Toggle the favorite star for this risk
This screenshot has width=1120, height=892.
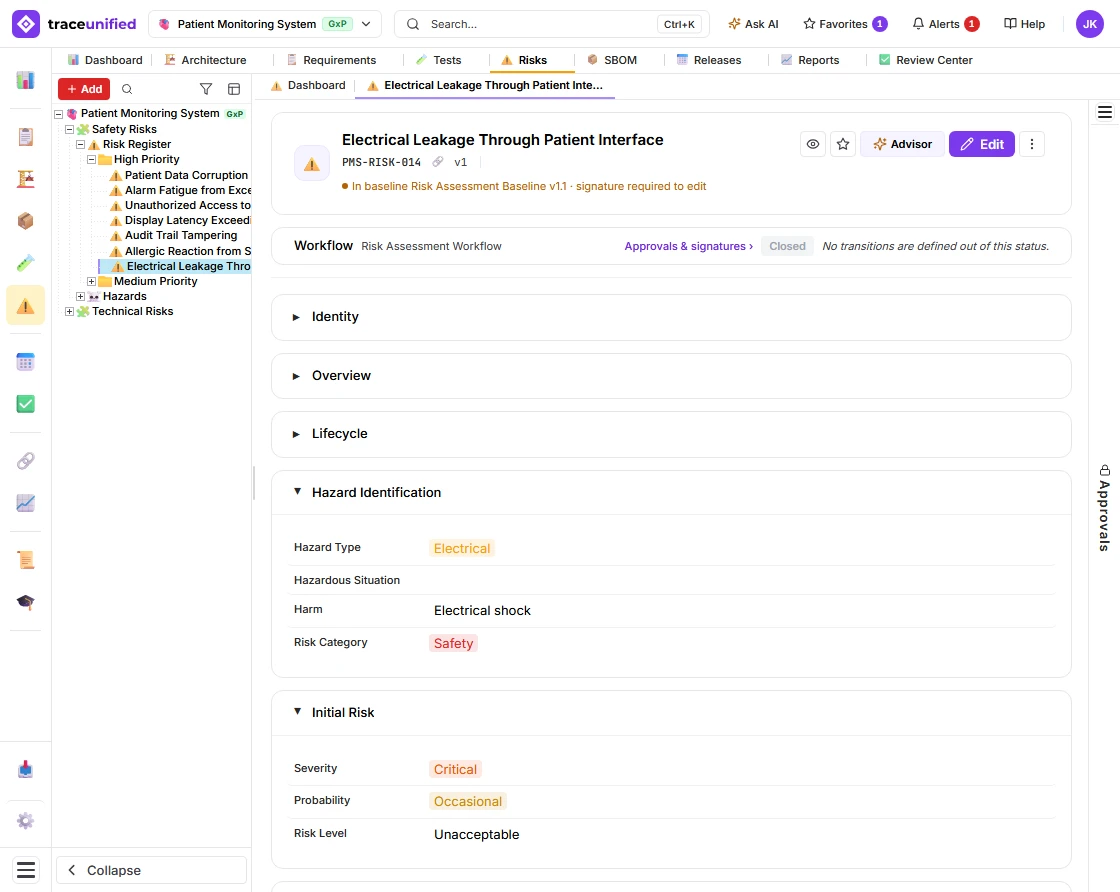(843, 144)
